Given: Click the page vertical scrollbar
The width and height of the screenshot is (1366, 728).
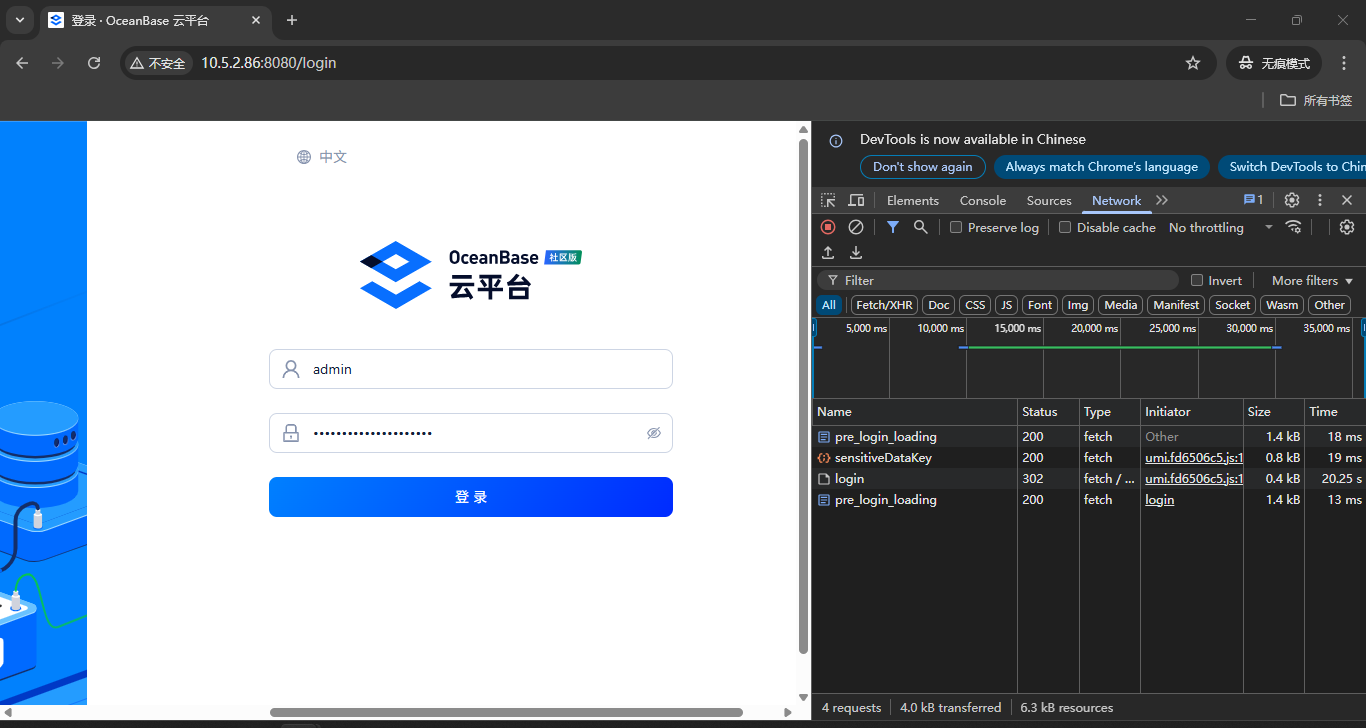Looking at the screenshot, I should point(803,396).
